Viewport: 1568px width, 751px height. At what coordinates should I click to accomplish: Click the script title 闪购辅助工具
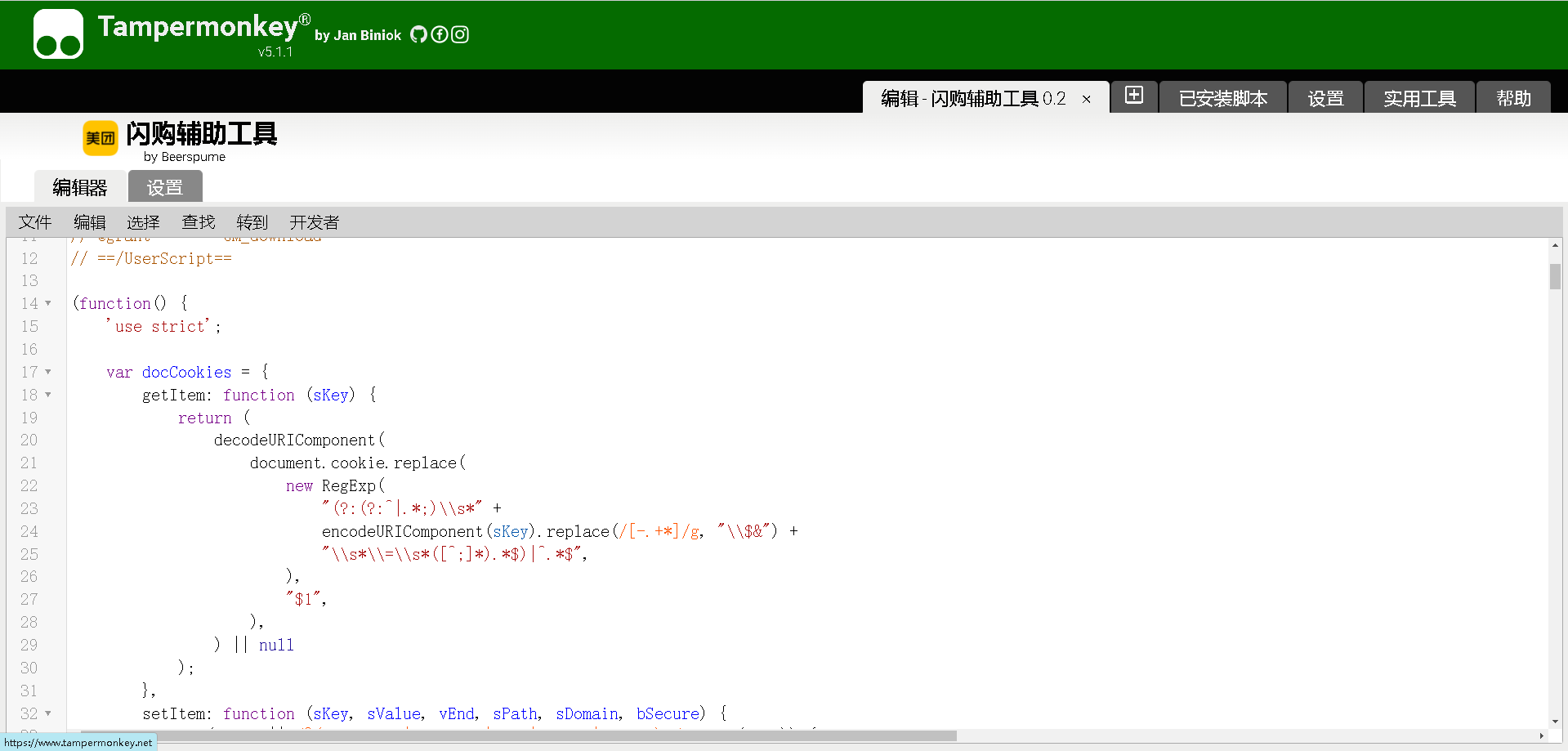coord(201,133)
